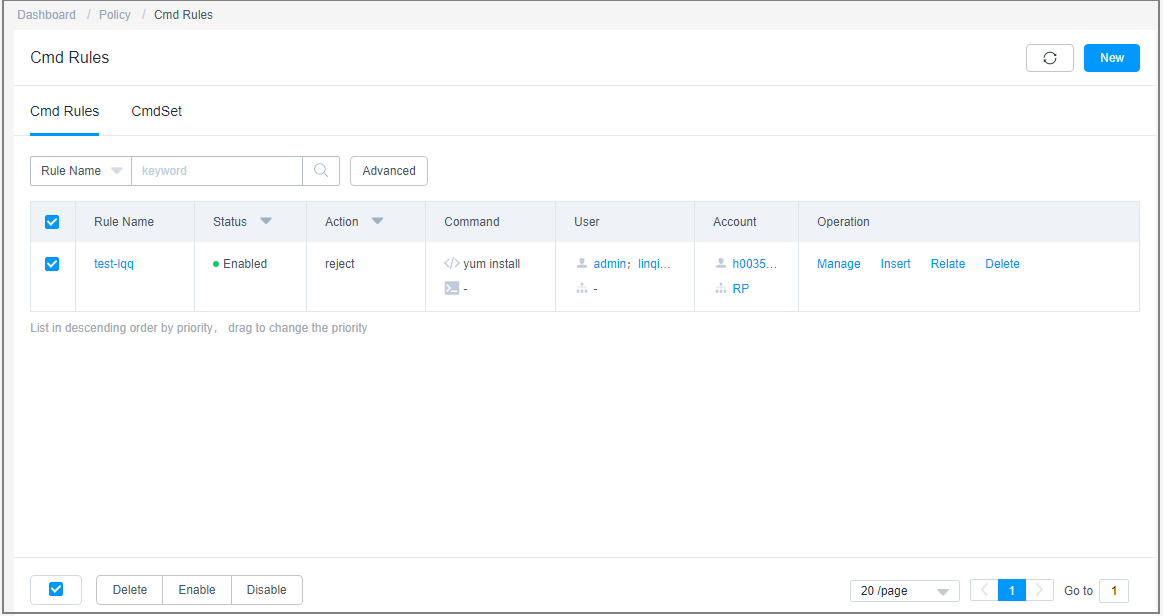Screen dimensions: 1163x616
Task: Open the 20 /page size dropdown
Action: tap(905, 591)
